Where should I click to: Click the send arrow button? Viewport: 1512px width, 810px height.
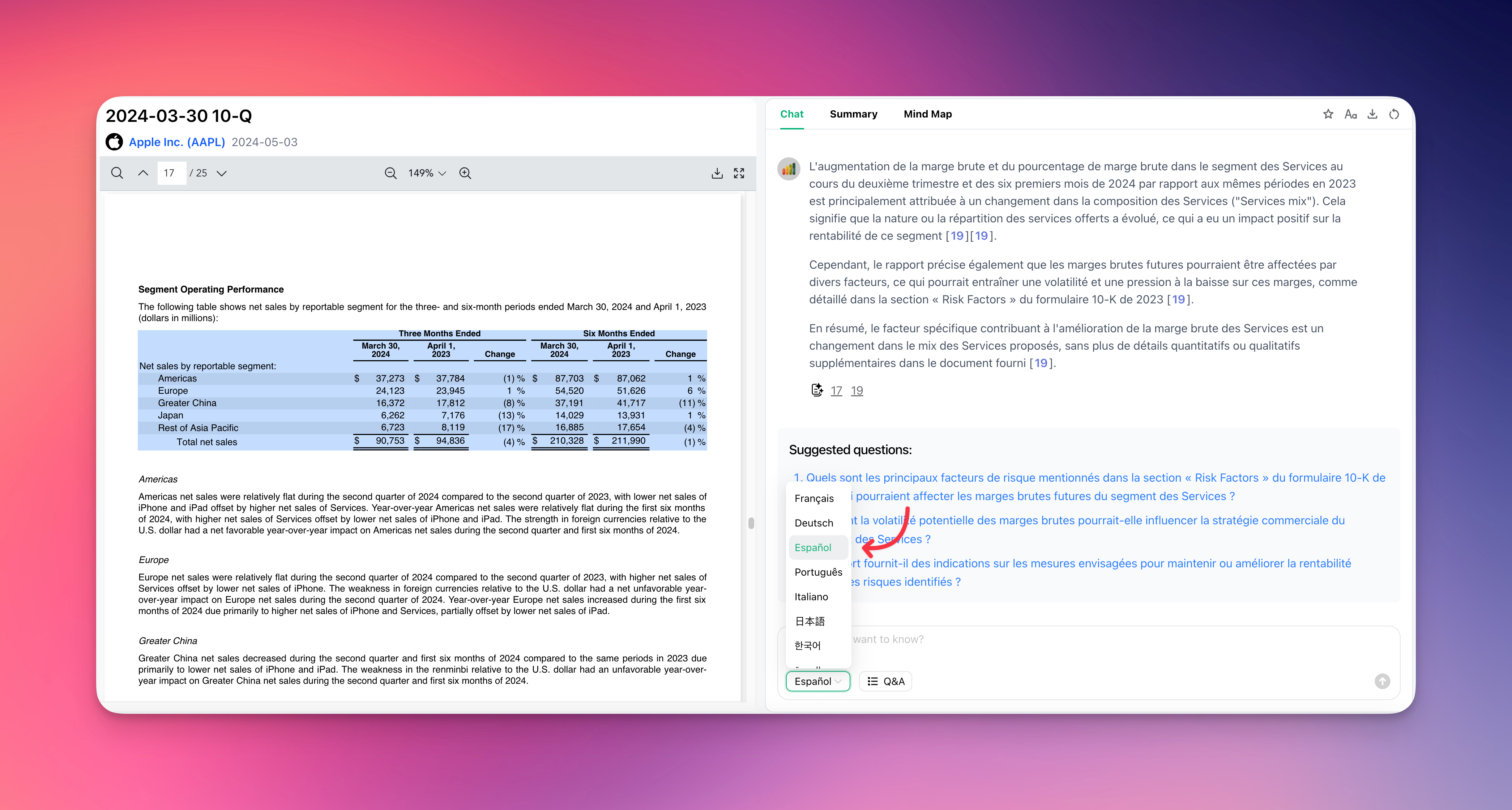pos(1382,682)
